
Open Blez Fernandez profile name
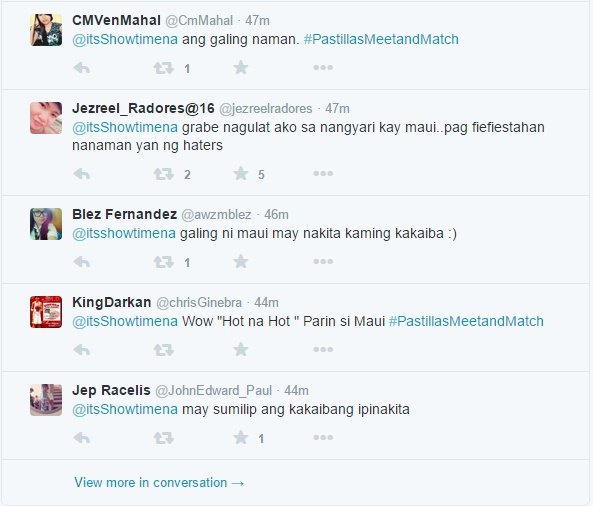[124, 214]
